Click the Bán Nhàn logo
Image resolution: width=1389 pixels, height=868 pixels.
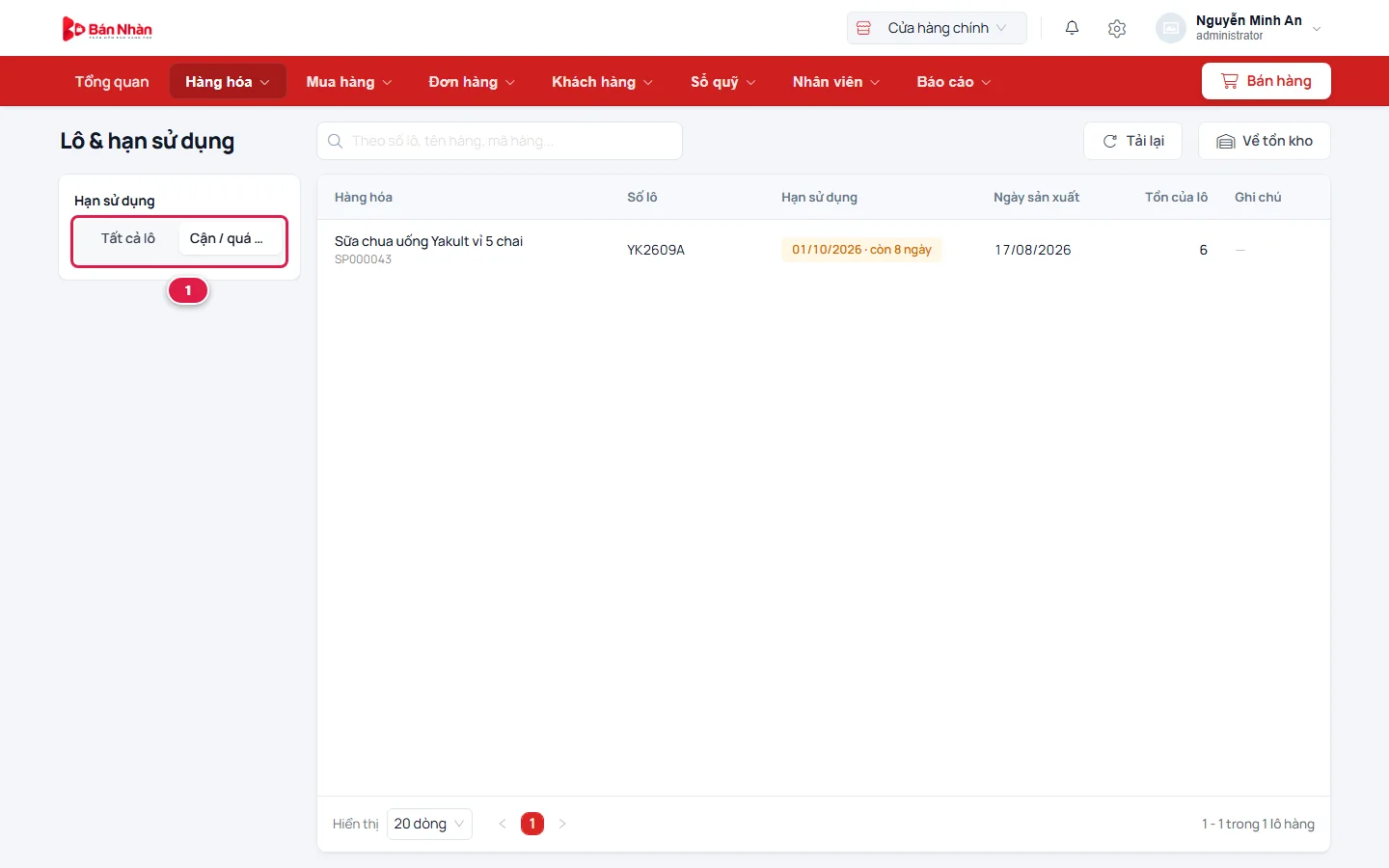107,29
